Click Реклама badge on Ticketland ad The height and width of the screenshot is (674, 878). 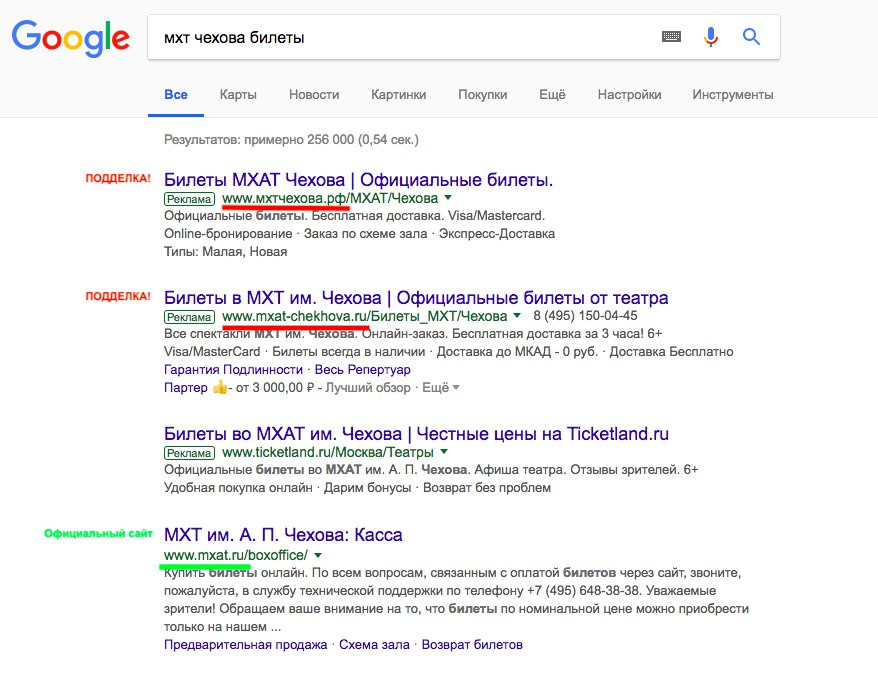pos(189,453)
